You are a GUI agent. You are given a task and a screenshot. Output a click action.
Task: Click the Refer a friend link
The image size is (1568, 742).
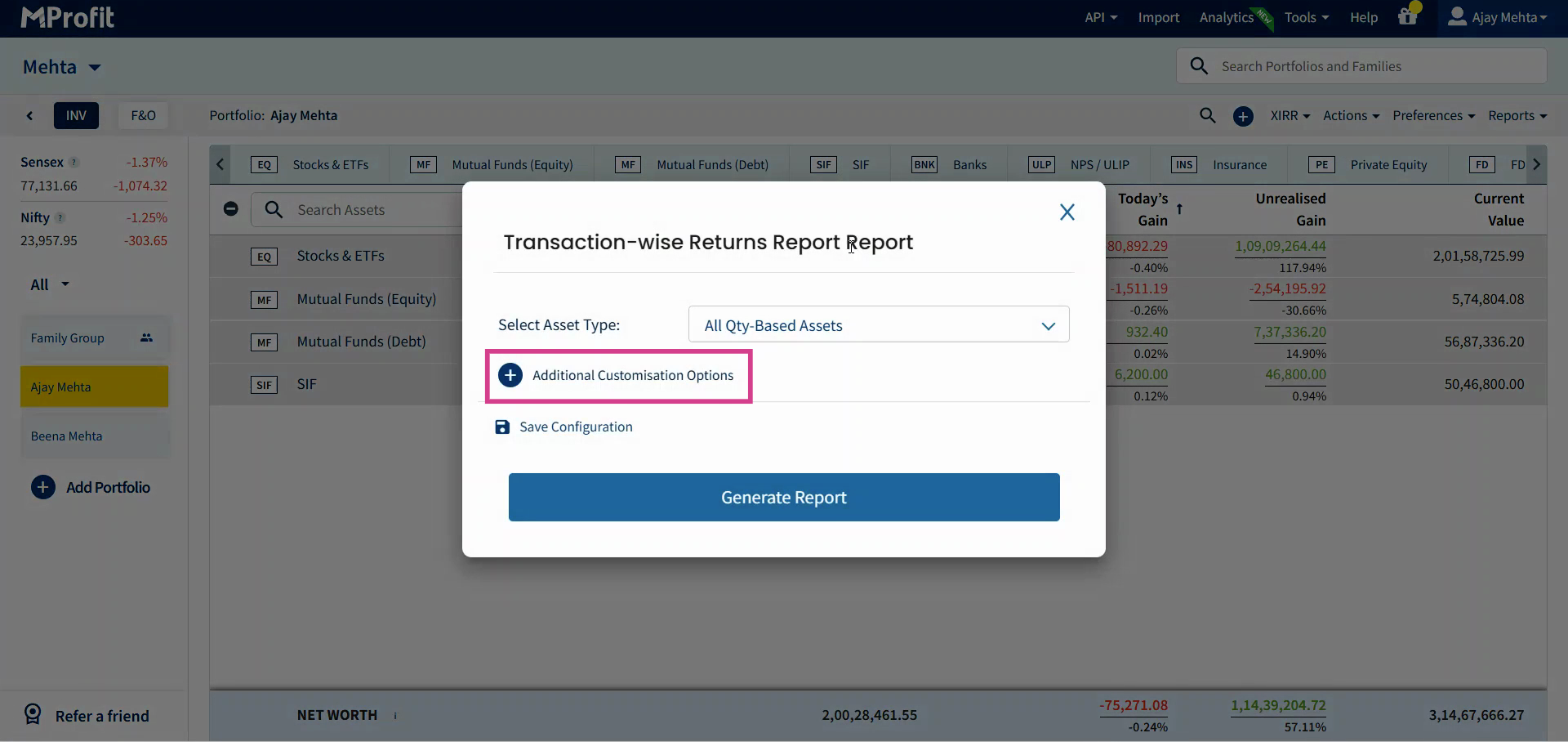click(102, 716)
